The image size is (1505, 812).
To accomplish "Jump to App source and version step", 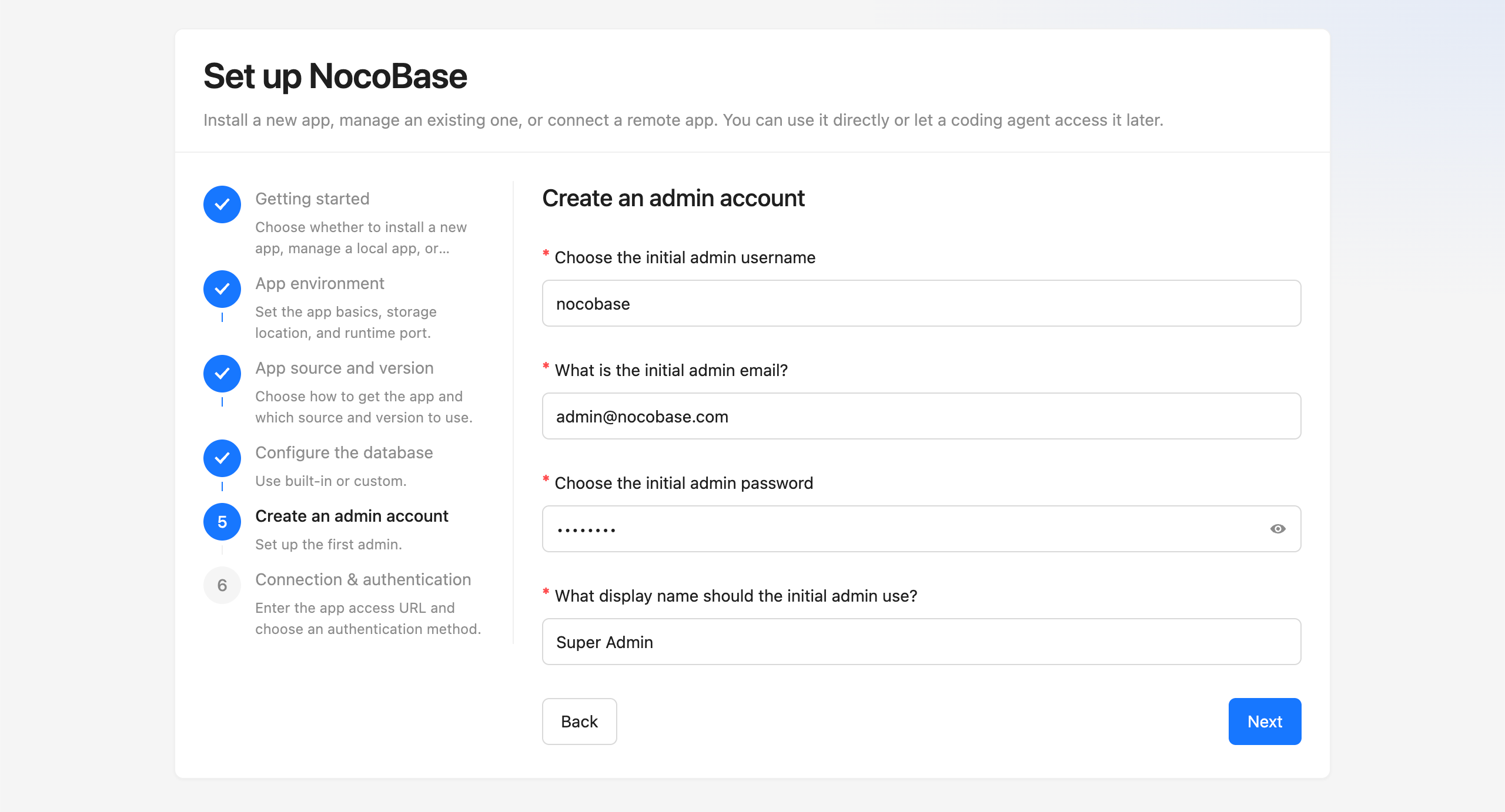I will click(x=345, y=368).
